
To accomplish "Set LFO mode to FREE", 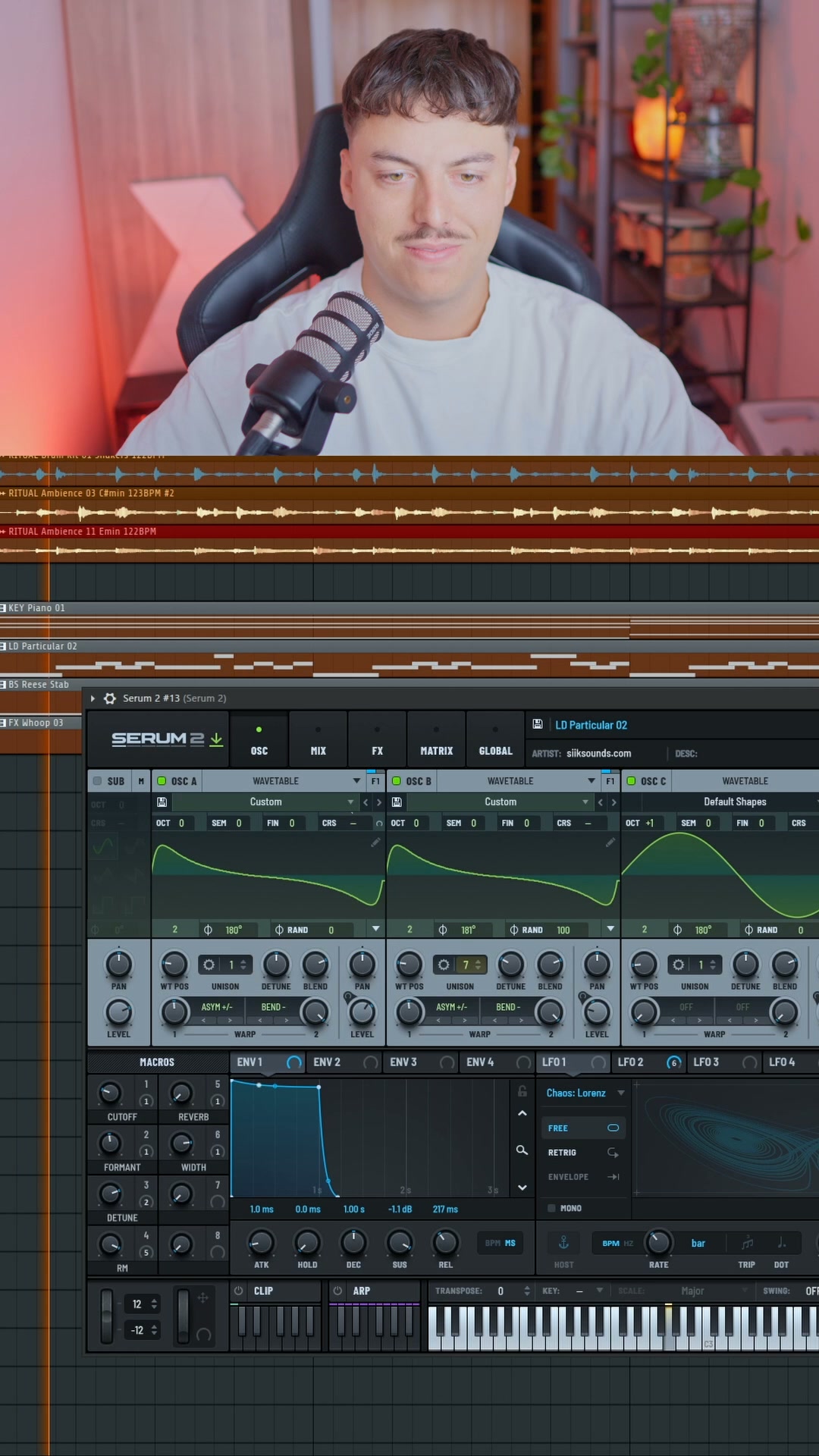I will [x=583, y=1128].
